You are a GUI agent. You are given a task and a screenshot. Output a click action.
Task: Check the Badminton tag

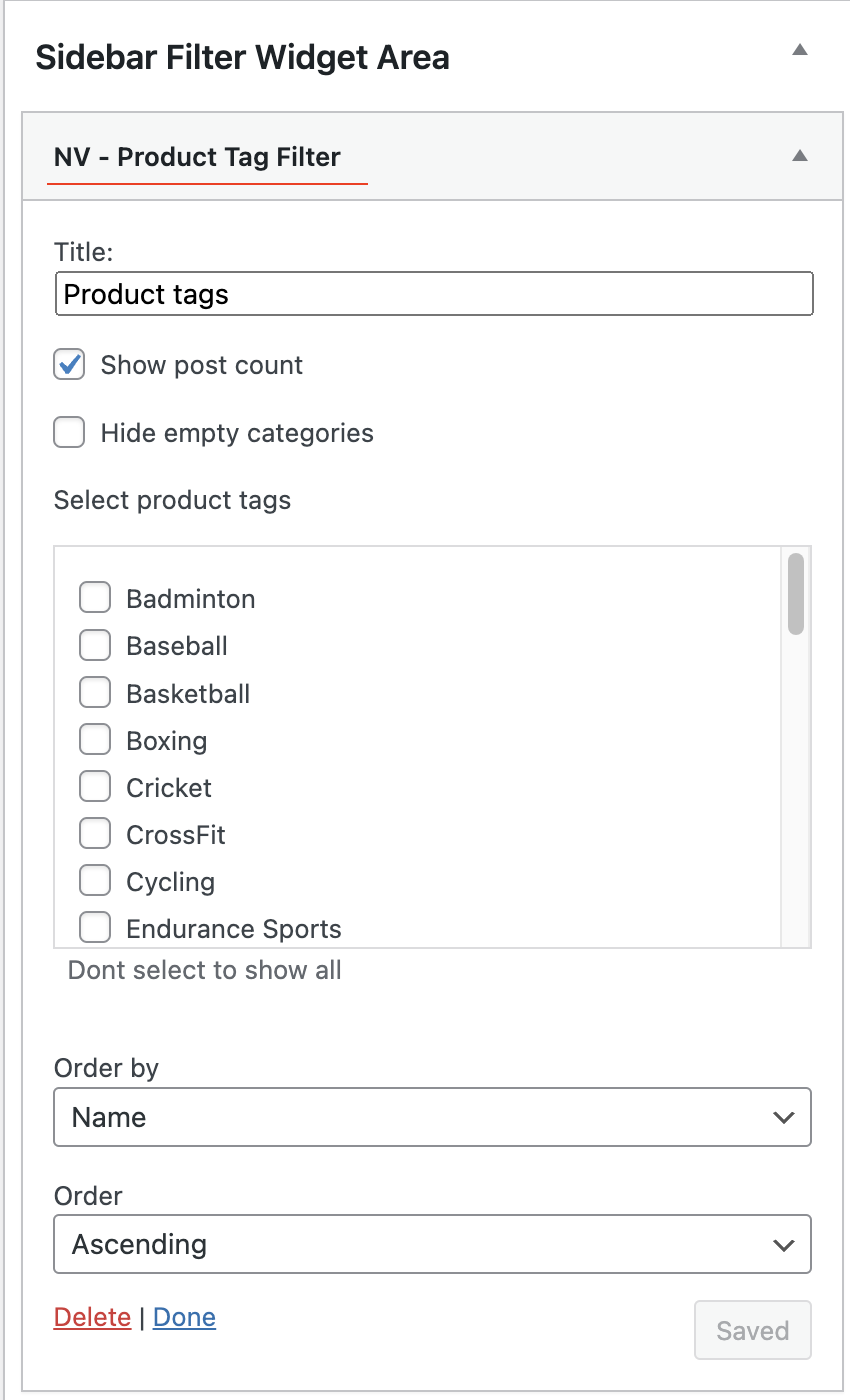point(95,598)
